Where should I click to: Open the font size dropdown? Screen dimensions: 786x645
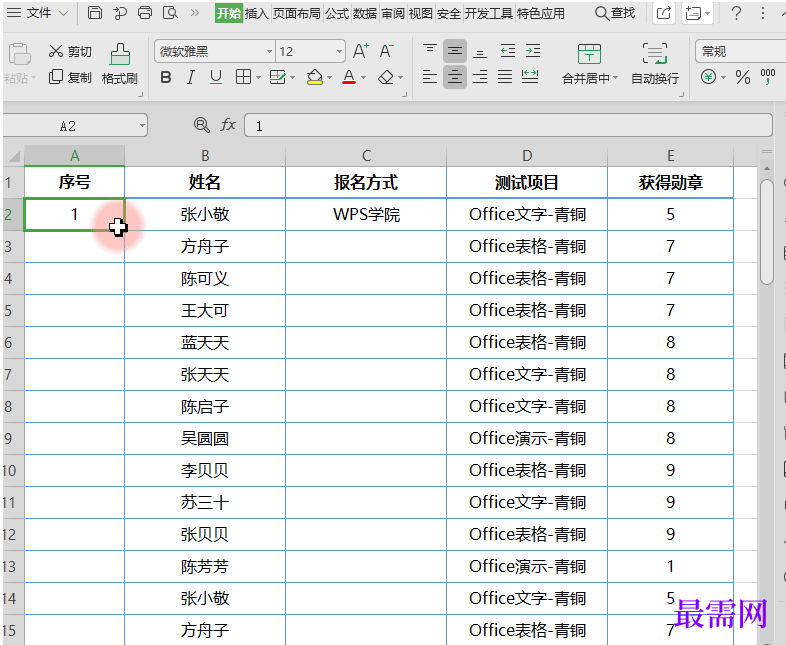tap(339, 51)
